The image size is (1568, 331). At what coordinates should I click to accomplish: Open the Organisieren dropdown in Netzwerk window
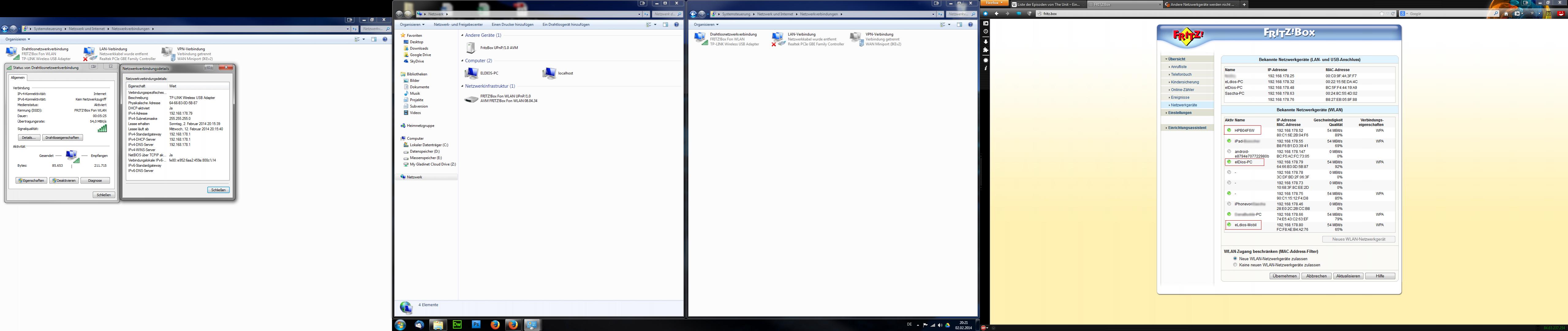412,25
